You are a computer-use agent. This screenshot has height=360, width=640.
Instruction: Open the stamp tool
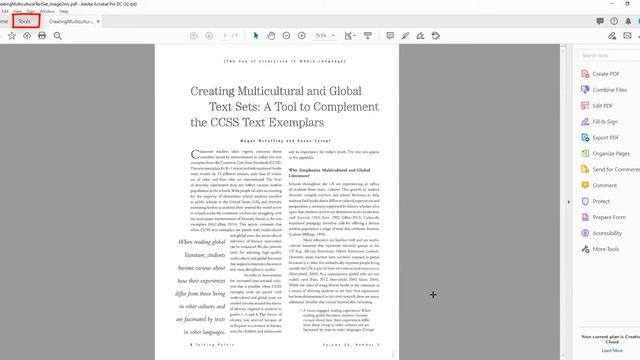coord(436,36)
